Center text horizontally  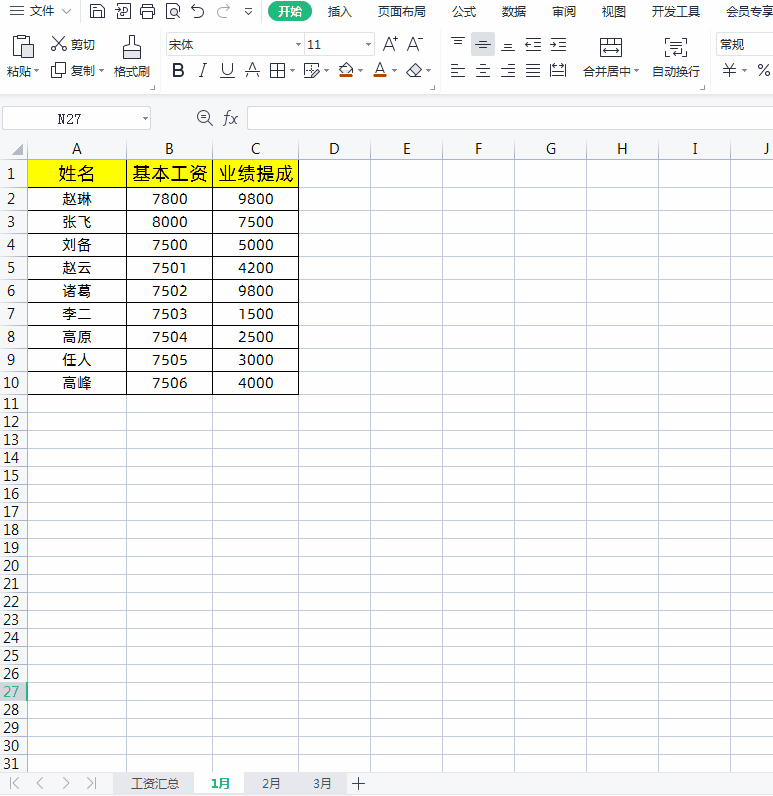pos(483,71)
